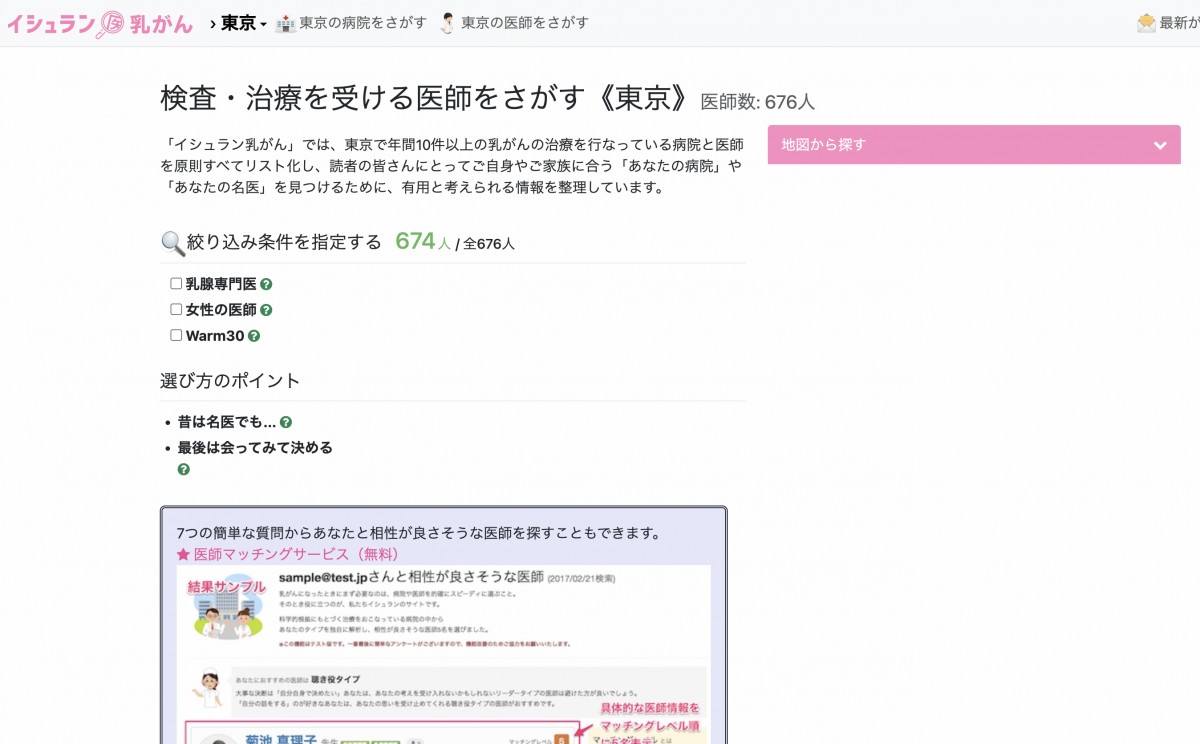Toggle the Warm30 checkbox on
1200x744 pixels.
[176, 335]
